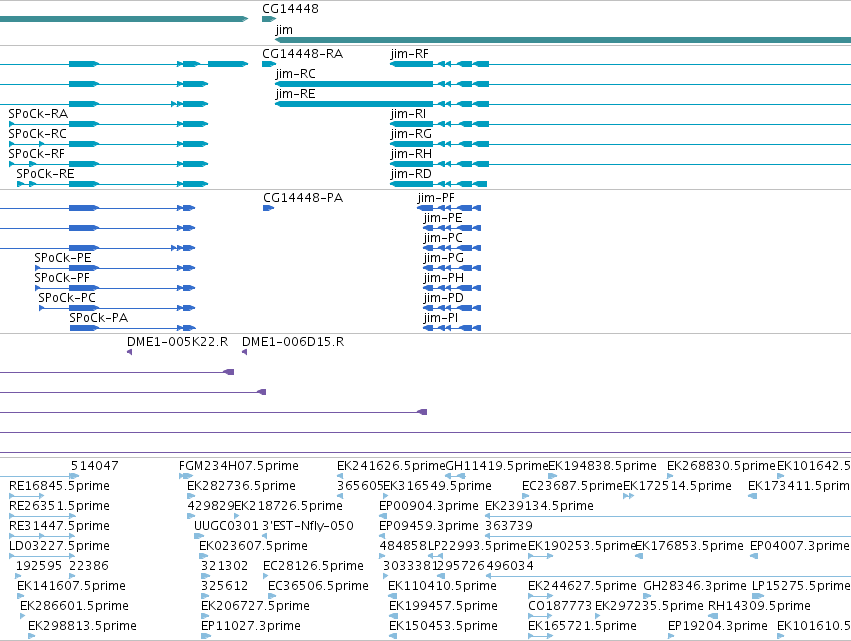
Task: Select the SPoCk-PE protein label
Action: click(63, 258)
